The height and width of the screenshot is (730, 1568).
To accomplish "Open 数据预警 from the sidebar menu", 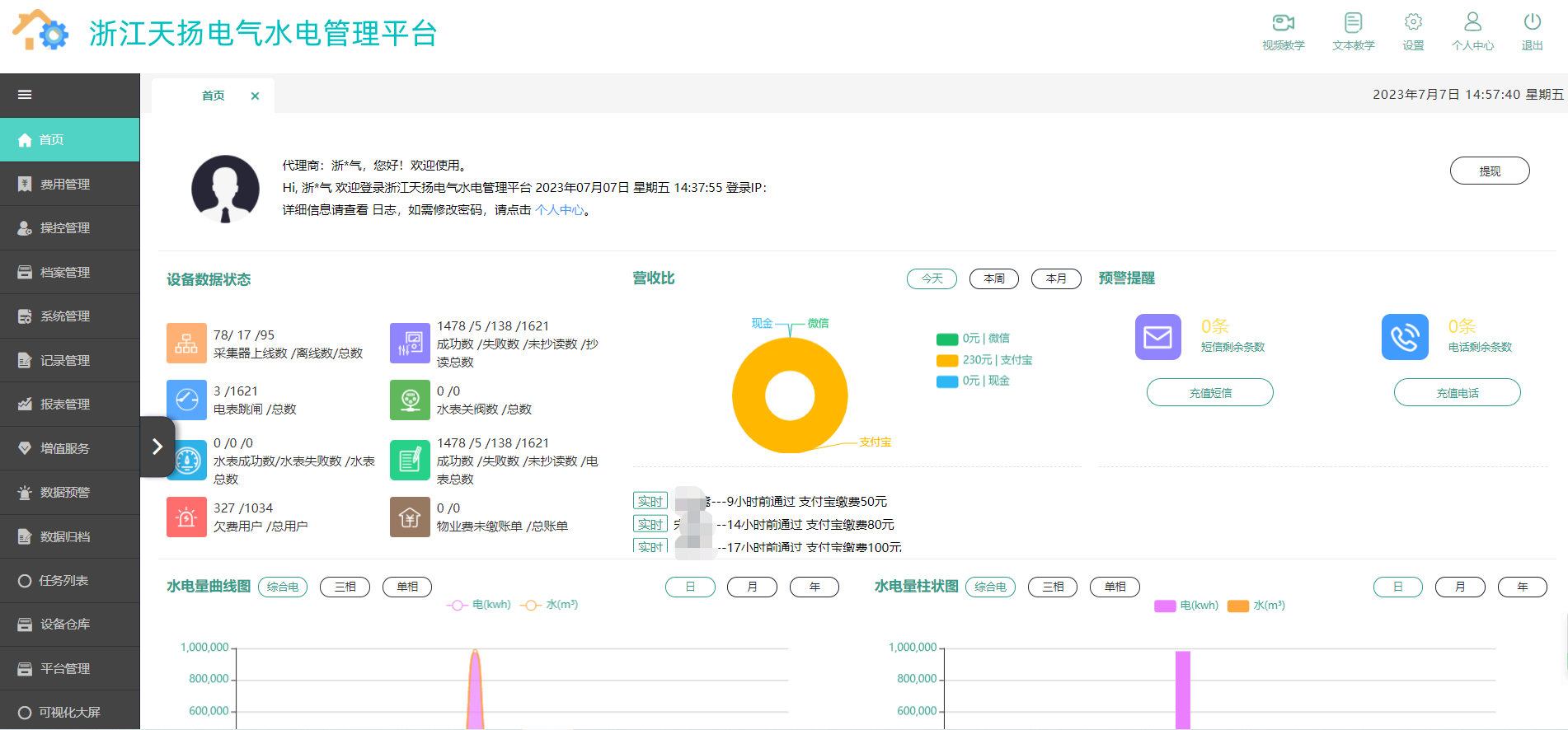I will coord(65,492).
